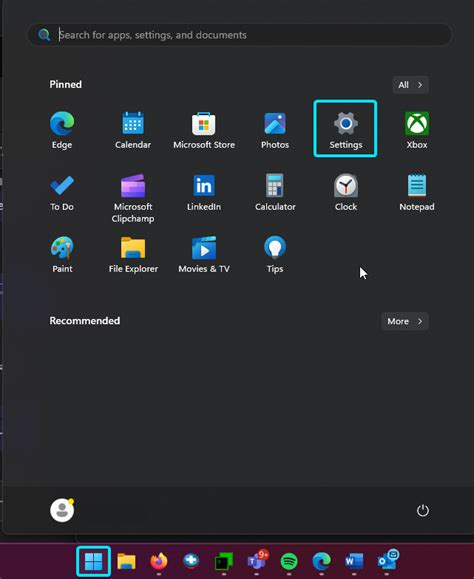474x579 pixels.
Task: Open the Clock app
Action: tap(346, 192)
